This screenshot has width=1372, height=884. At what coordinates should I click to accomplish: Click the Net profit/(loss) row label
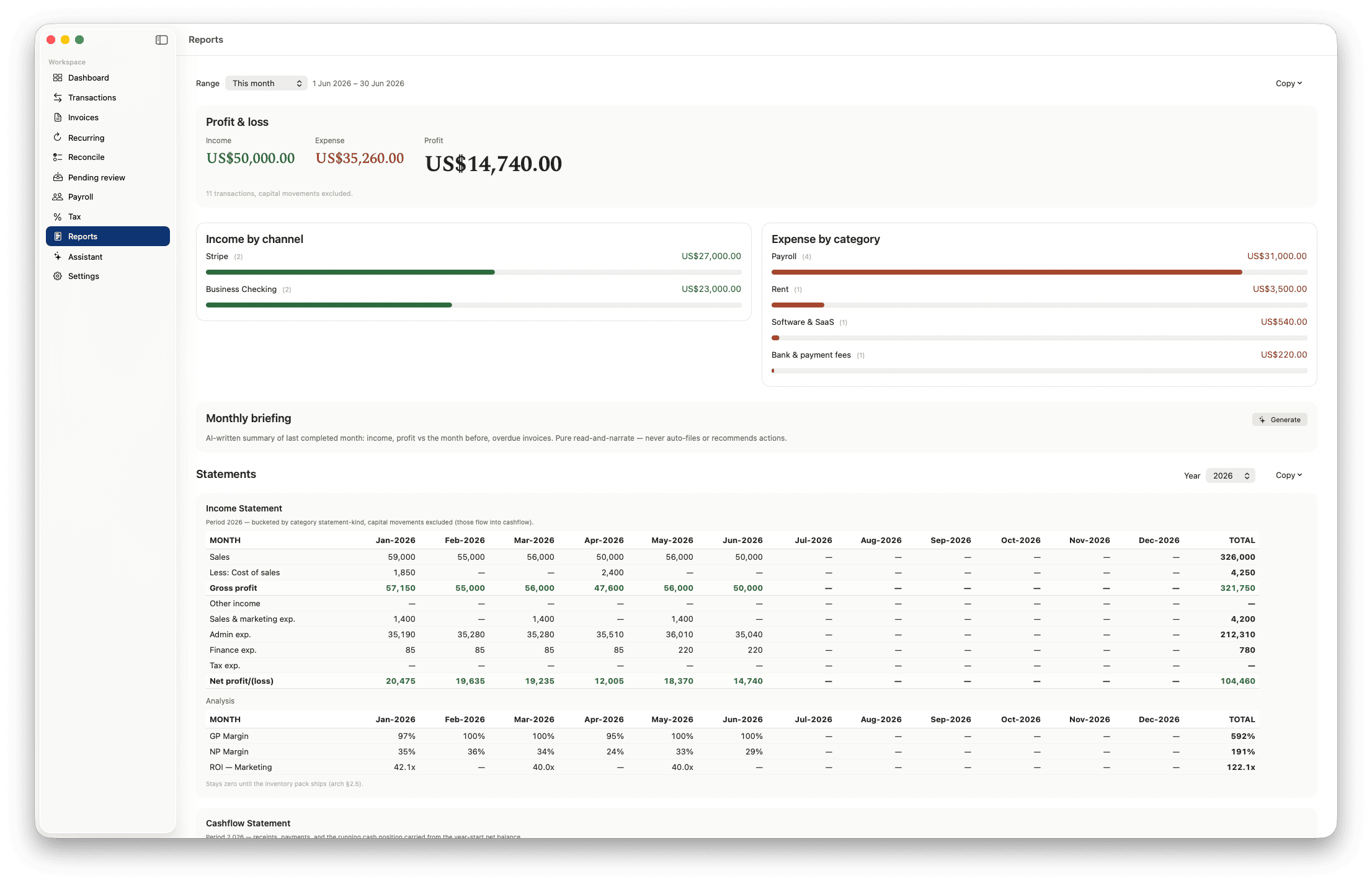coord(241,681)
